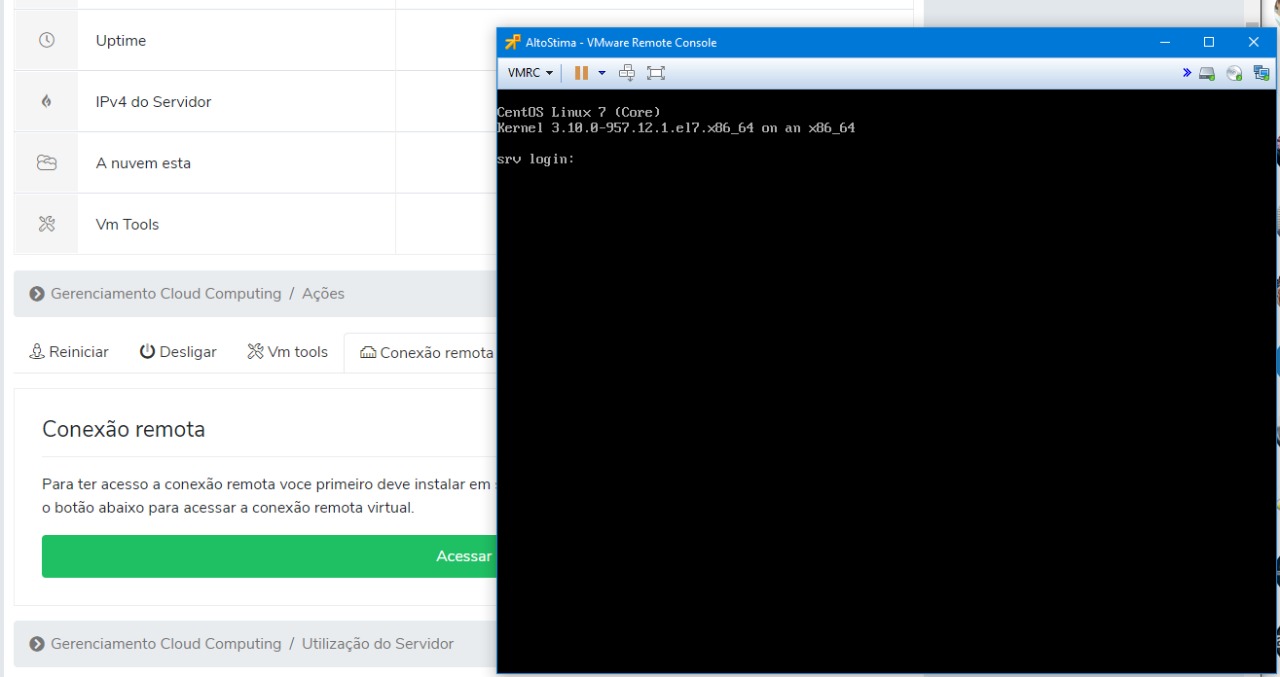This screenshot has height=677, width=1280.
Task: Click the A nuvem esta label
Action: pyautogui.click(x=143, y=163)
